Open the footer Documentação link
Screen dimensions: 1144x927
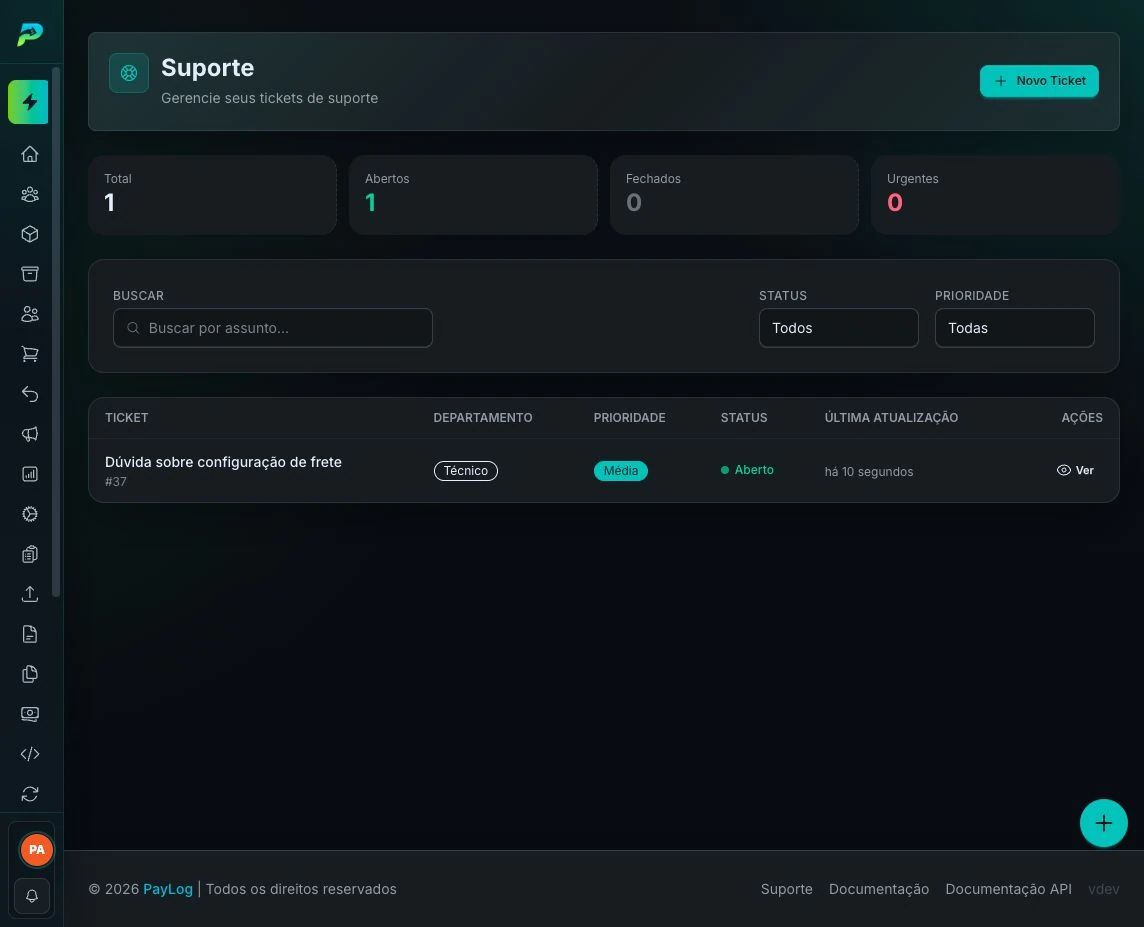[878, 889]
